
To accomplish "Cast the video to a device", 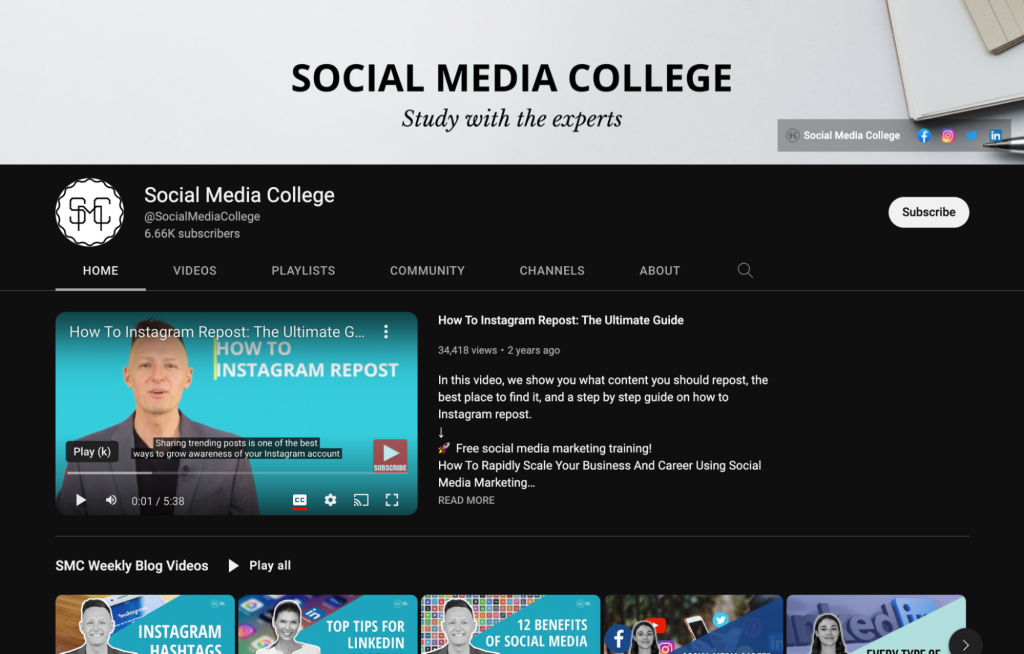I will (361, 500).
